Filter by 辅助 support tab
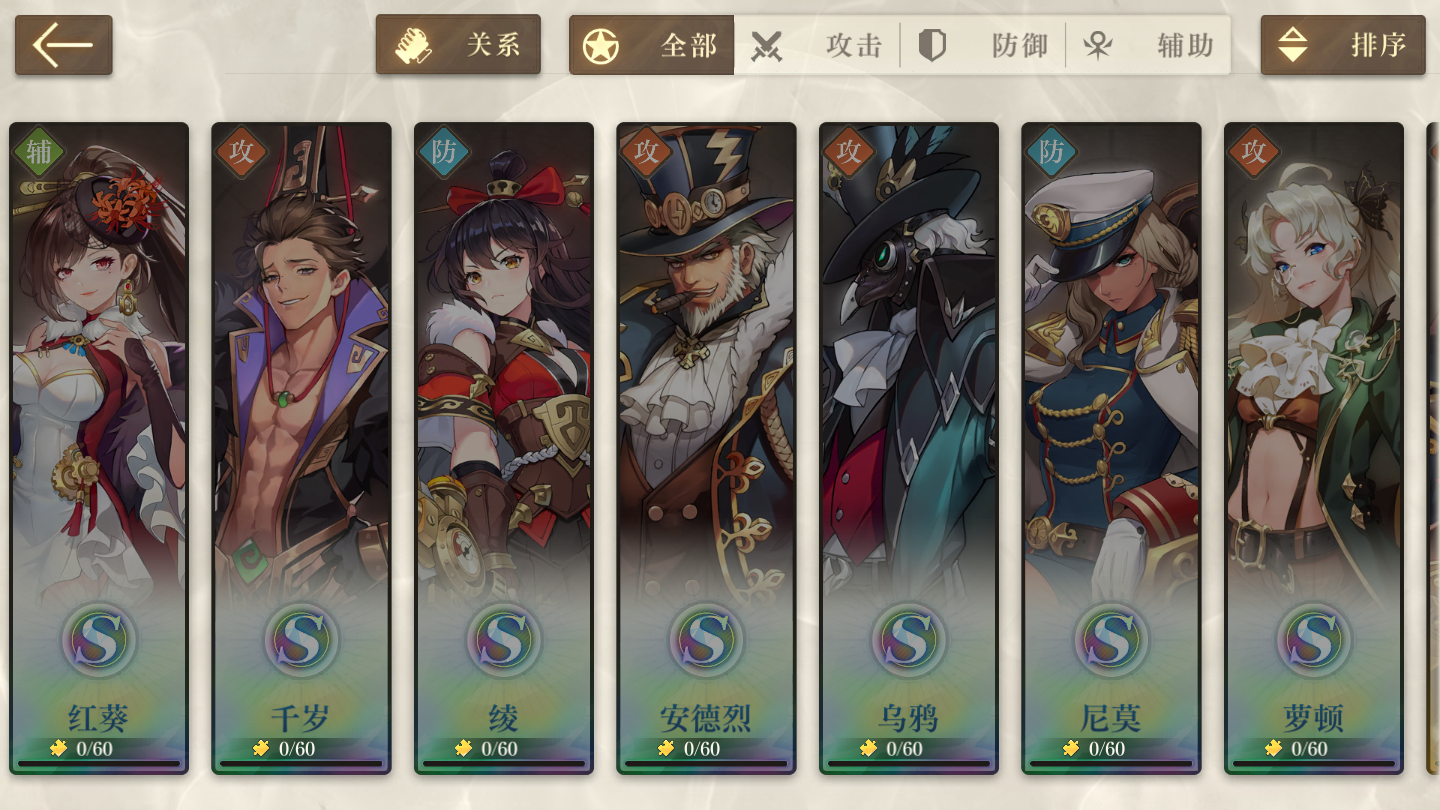1440x810 pixels. (x=1148, y=45)
